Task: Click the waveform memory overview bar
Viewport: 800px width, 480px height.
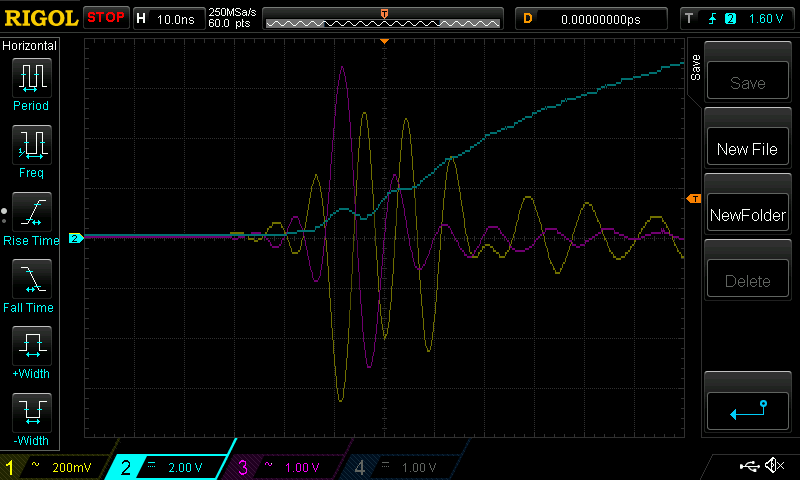Action: [x=383, y=19]
